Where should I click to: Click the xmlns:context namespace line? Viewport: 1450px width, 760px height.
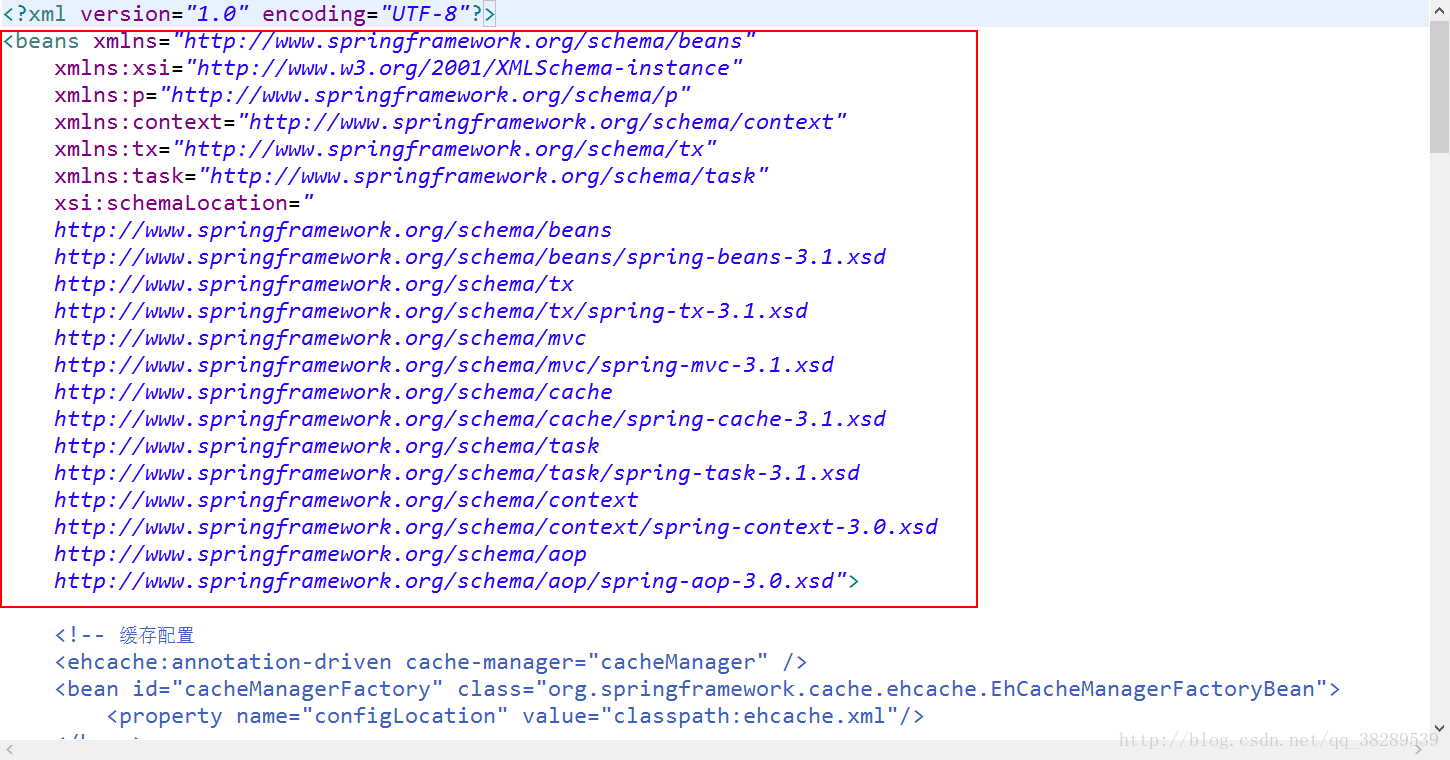coord(451,123)
